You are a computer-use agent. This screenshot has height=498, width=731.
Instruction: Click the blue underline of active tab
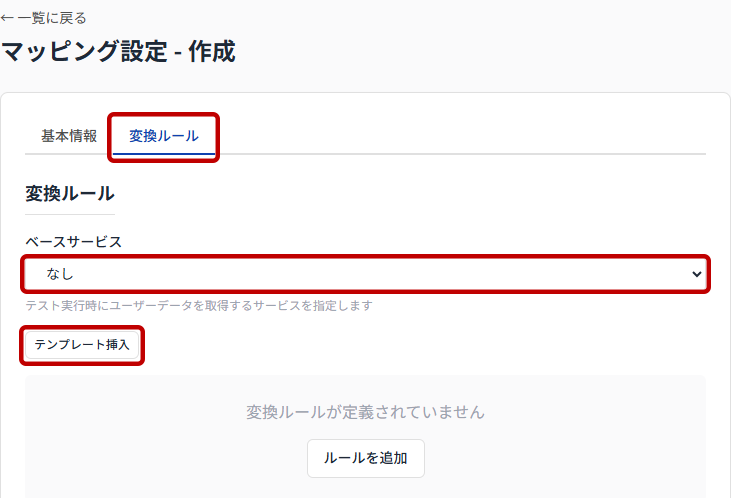click(x=164, y=153)
